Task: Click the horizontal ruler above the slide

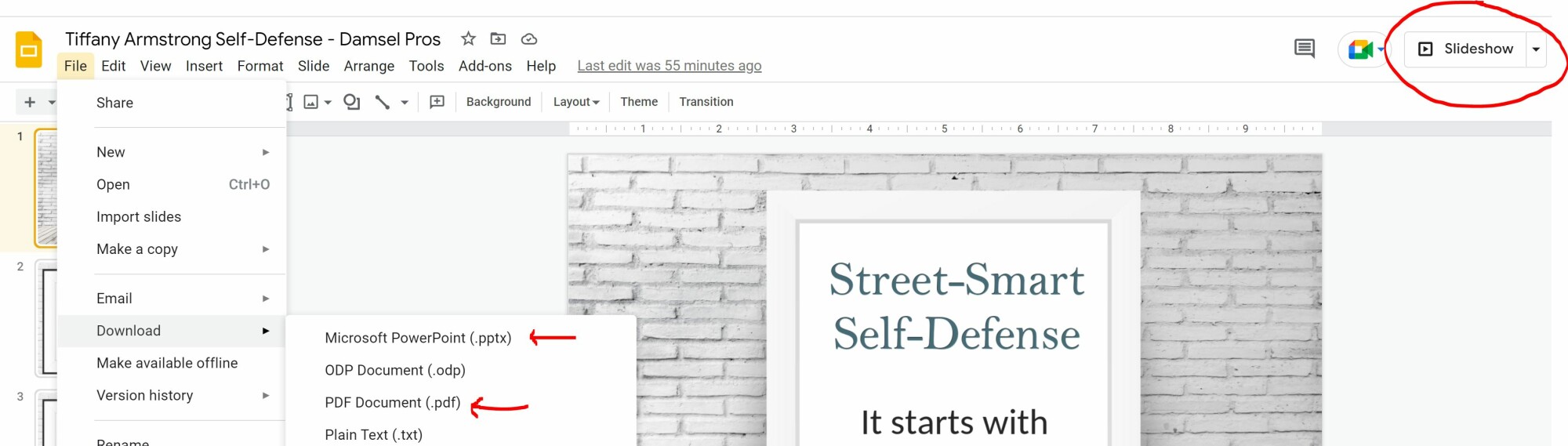Action: 945,129
